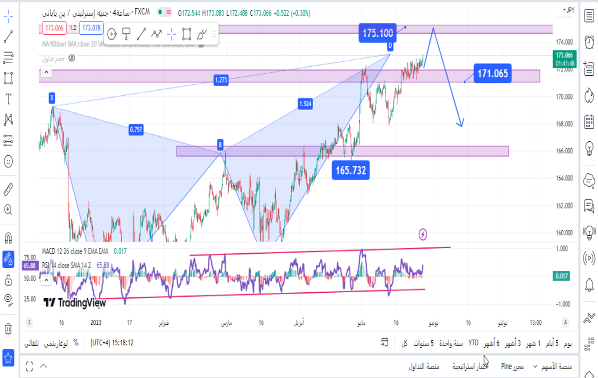The image size is (598, 378).
Task: Open the text annotation tool
Action: coord(8,99)
